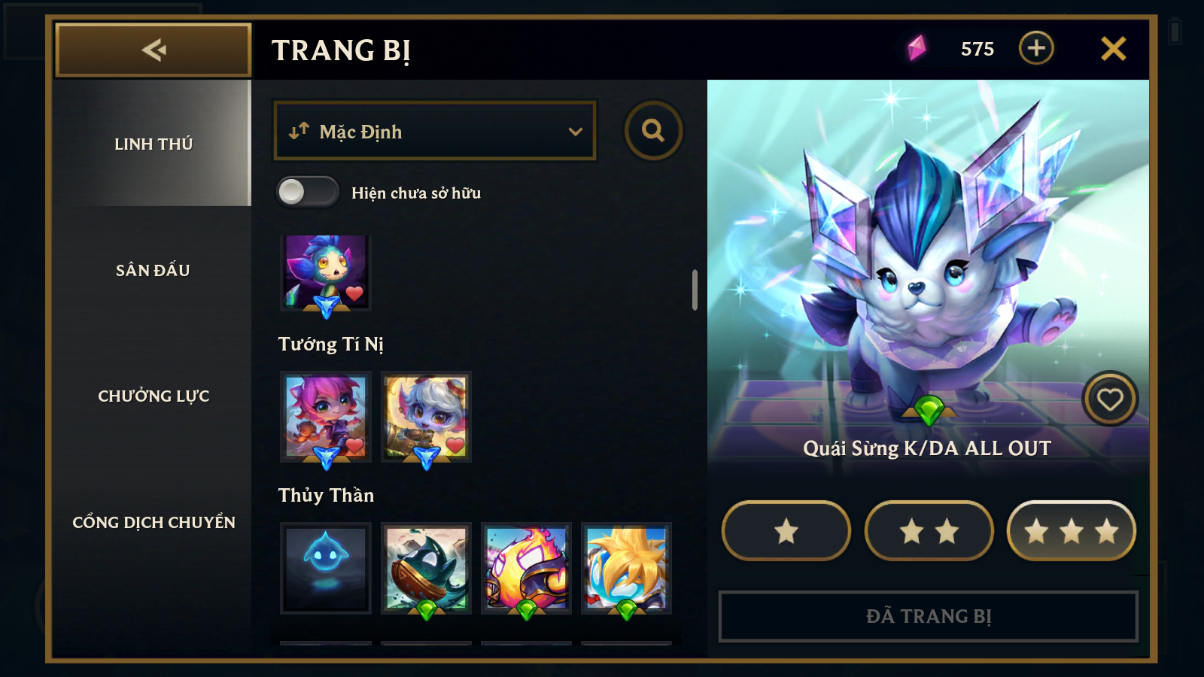The height and width of the screenshot is (677, 1204).
Task: Go to Cổng Dịch Chuyển tab
Action: (153, 522)
